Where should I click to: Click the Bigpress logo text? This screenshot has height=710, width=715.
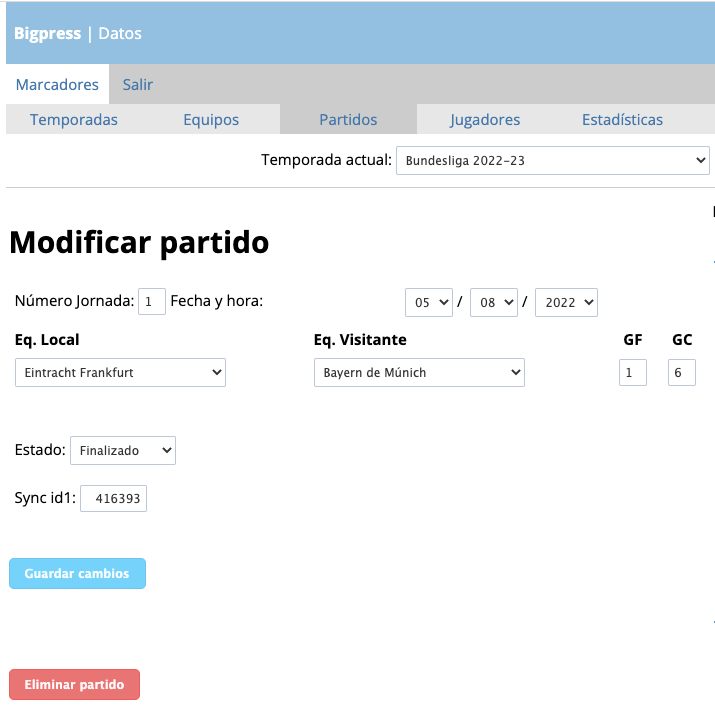coord(47,33)
